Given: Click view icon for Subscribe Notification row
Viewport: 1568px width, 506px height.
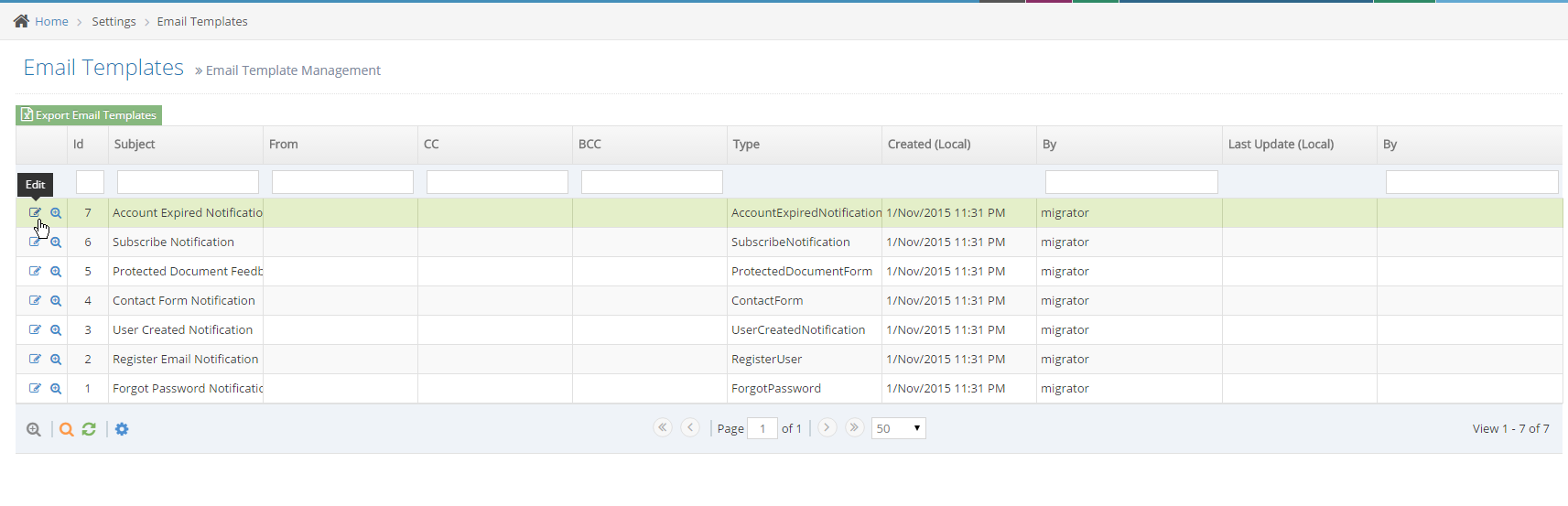Looking at the screenshot, I should (x=56, y=242).
